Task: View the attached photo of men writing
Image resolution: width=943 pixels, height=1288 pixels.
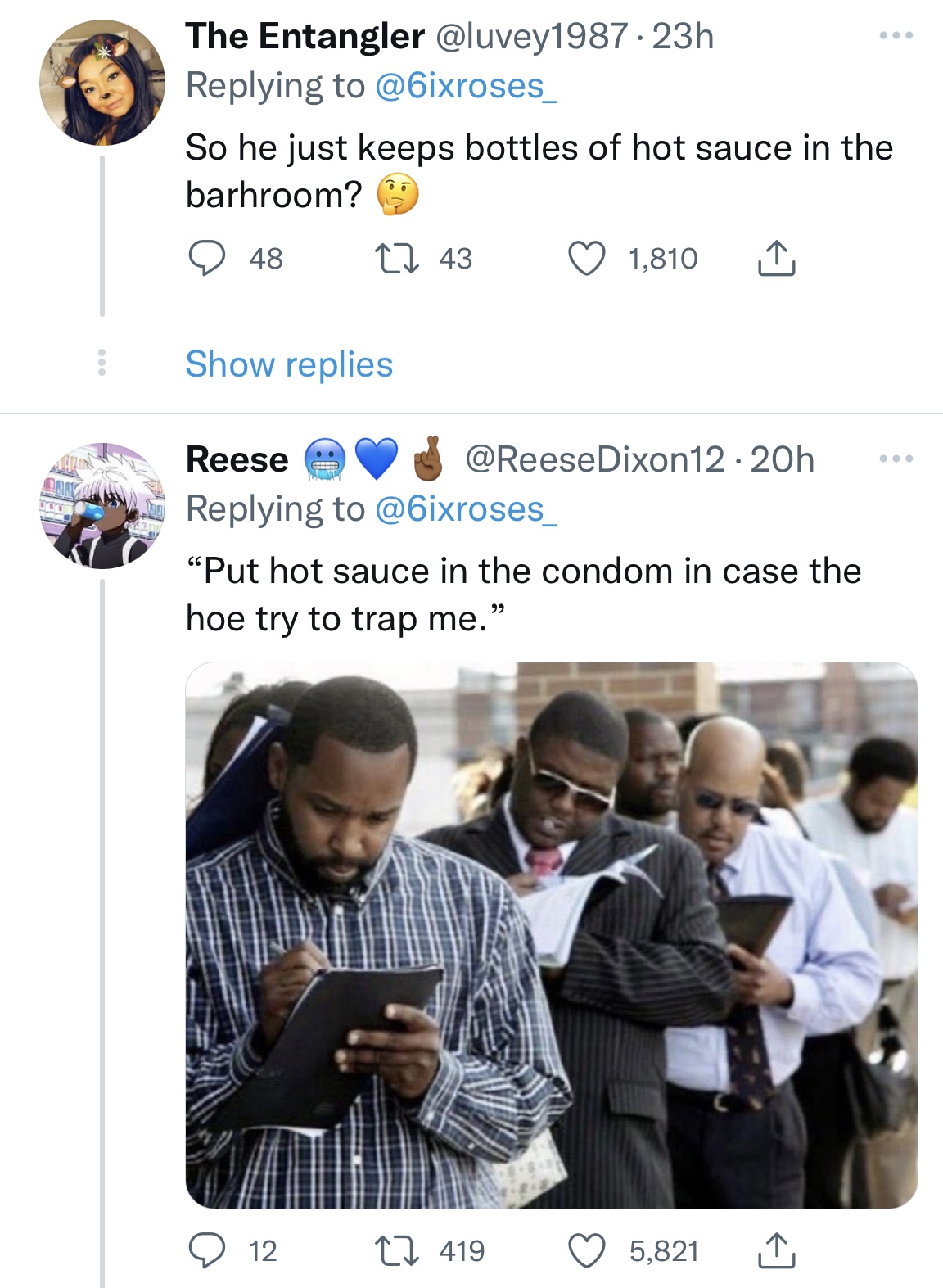Action: click(x=551, y=934)
